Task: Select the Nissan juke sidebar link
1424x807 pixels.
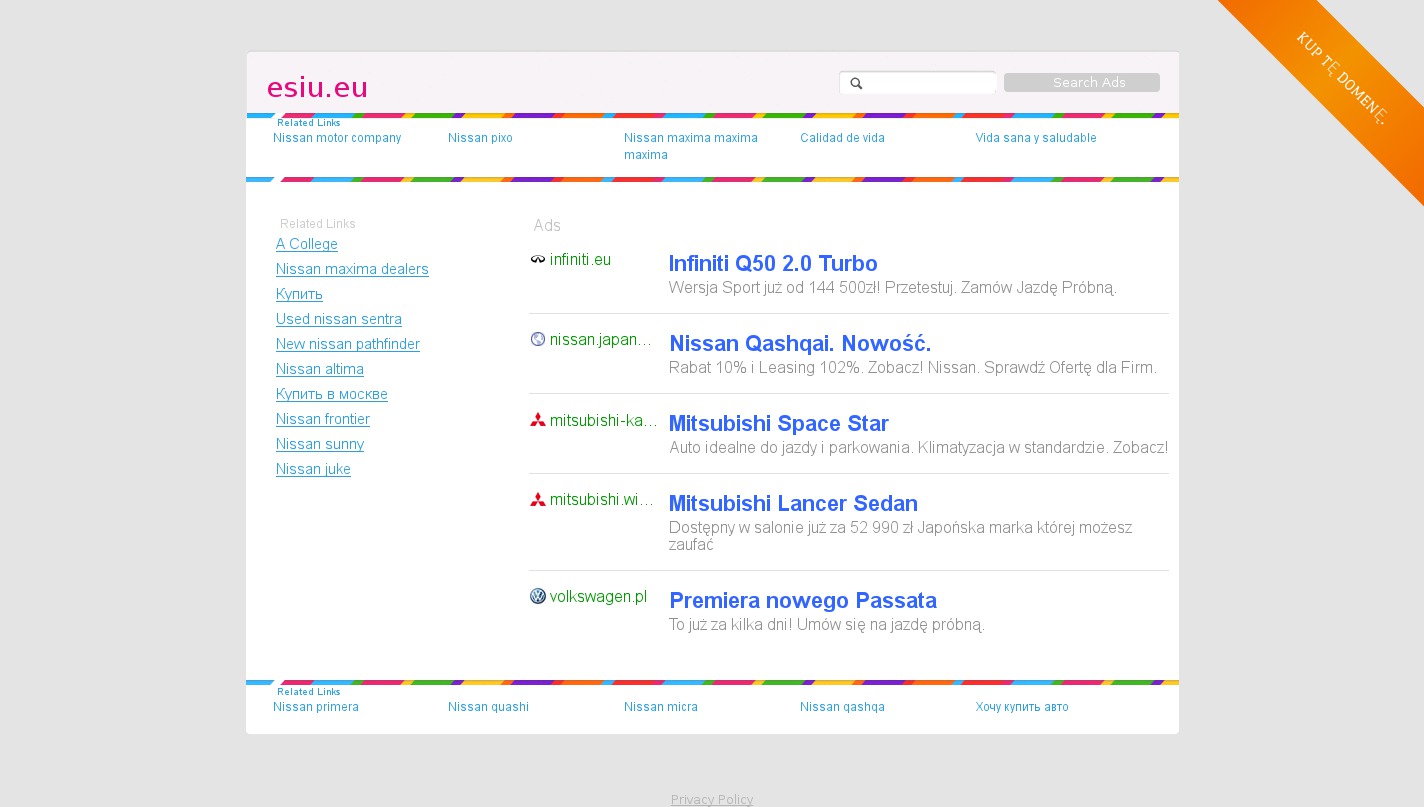Action: coord(313,469)
